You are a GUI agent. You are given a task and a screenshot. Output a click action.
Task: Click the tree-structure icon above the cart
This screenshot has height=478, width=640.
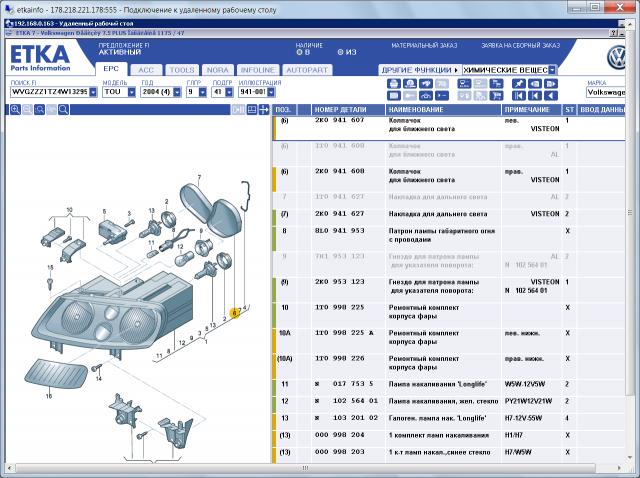(x=496, y=84)
